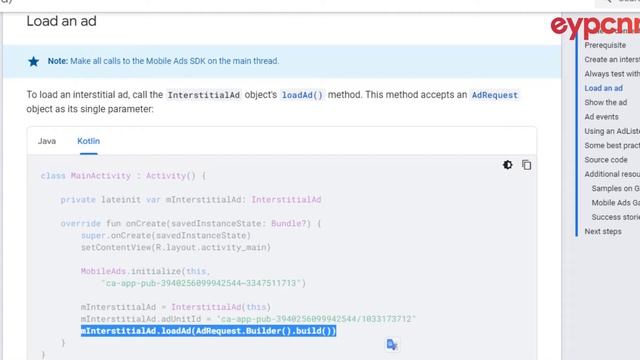Open Mobile Ads Garage link
This screenshot has height=360, width=640.
pos(616,202)
